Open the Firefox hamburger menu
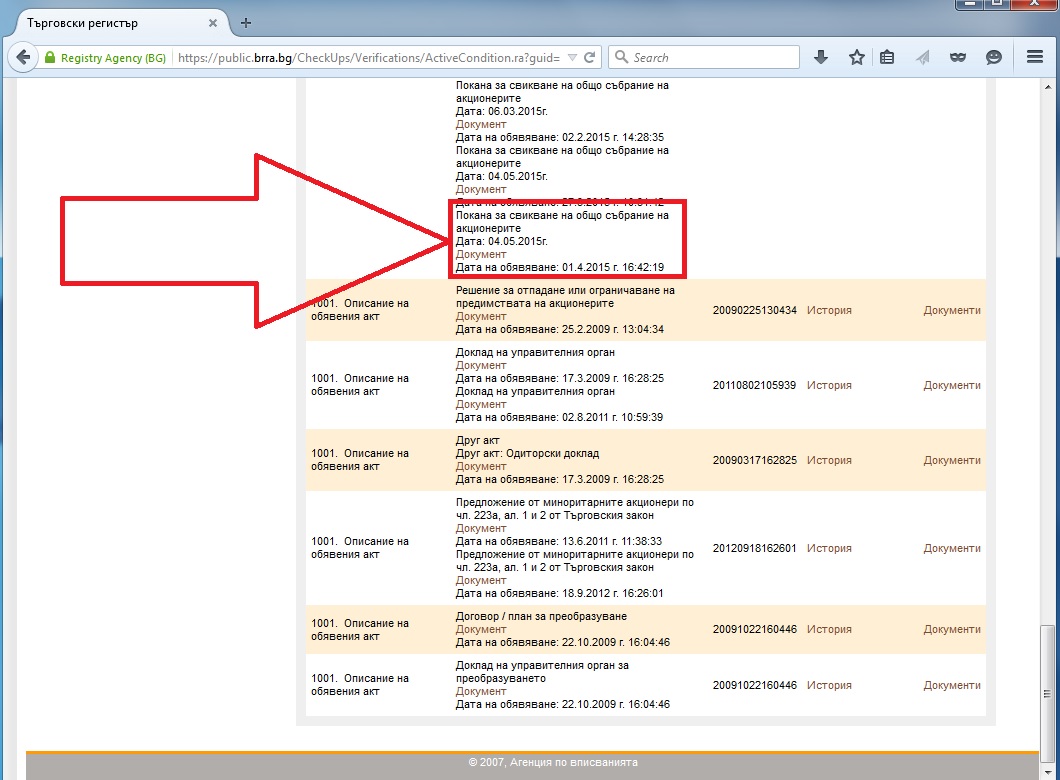Screen dimensions: 1060x780 point(1035,58)
